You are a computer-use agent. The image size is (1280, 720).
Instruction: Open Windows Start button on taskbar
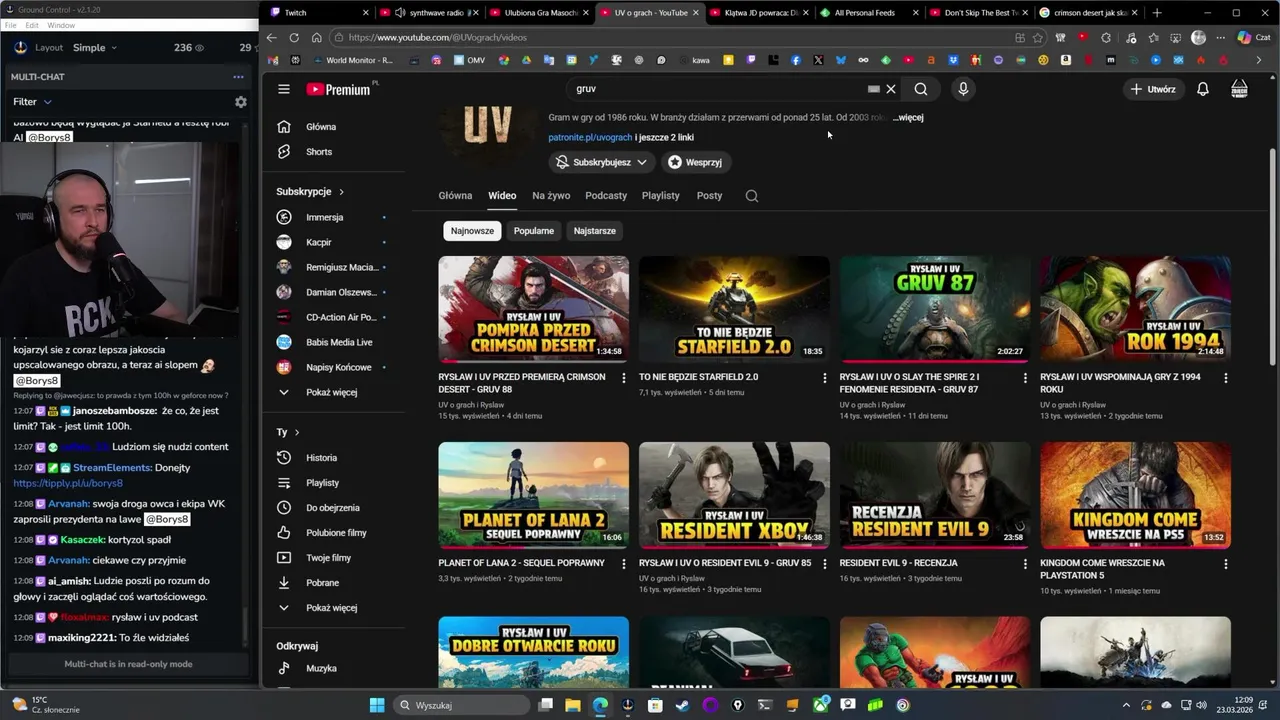point(377,705)
